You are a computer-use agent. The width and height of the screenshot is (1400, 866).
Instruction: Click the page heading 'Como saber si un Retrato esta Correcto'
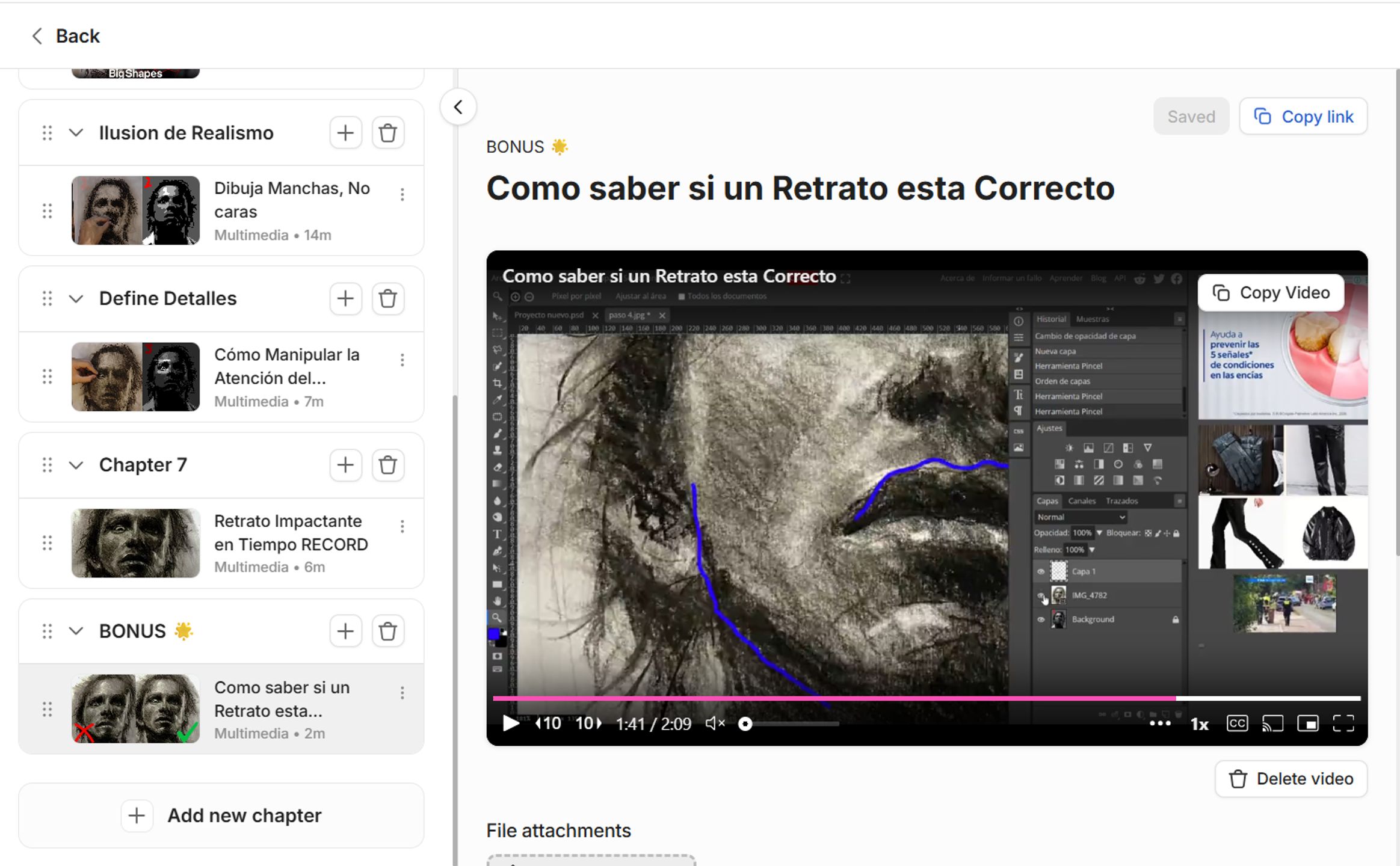click(x=800, y=188)
